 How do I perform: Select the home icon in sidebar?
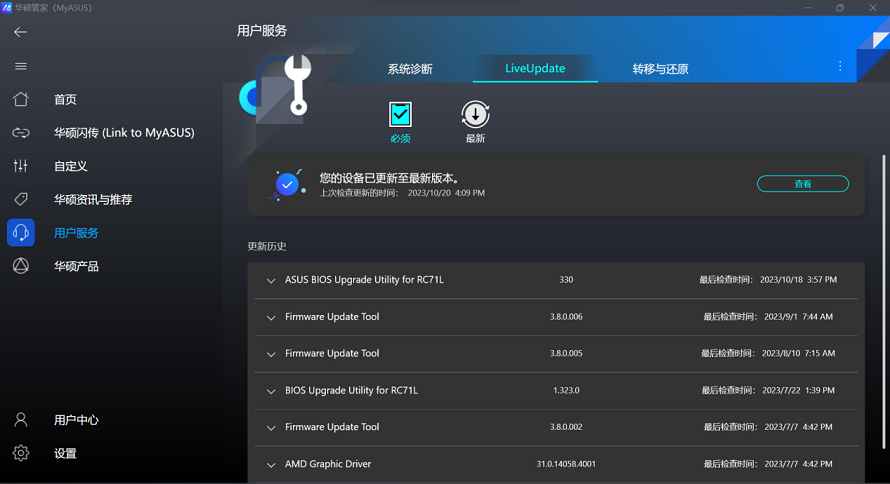tap(20, 99)
